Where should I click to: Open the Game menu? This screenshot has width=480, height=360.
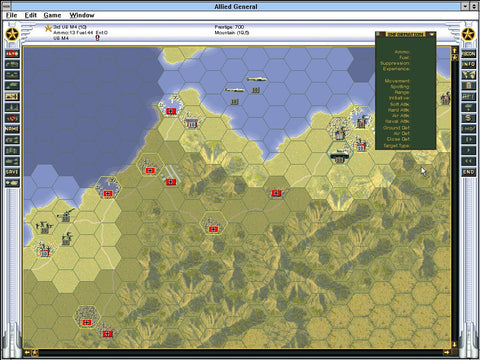click(52, 15)
